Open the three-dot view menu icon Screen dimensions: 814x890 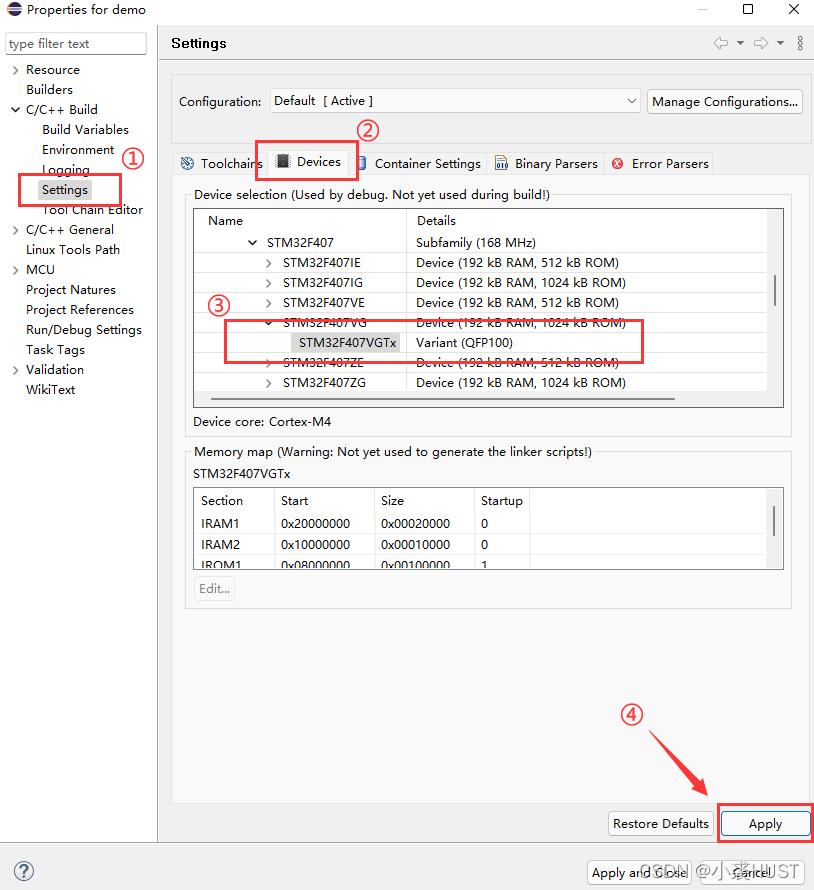coord(800,43)
